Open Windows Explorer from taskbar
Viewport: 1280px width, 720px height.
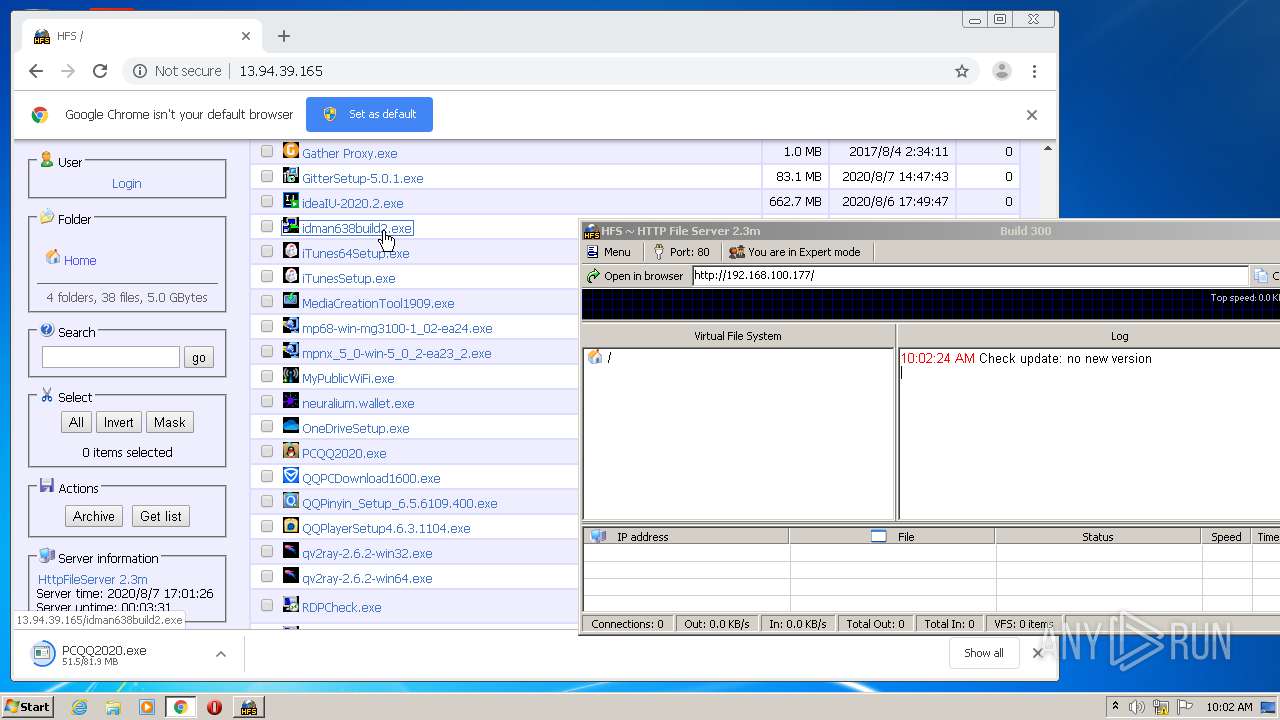point(113,707)
